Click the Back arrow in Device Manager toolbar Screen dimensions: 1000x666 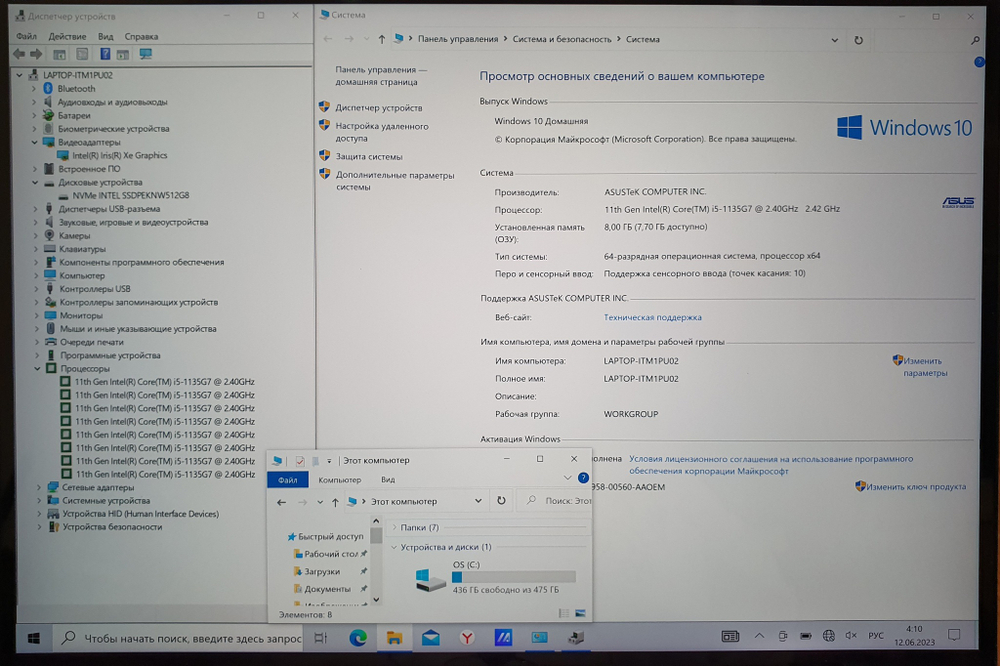pos(19,54)
